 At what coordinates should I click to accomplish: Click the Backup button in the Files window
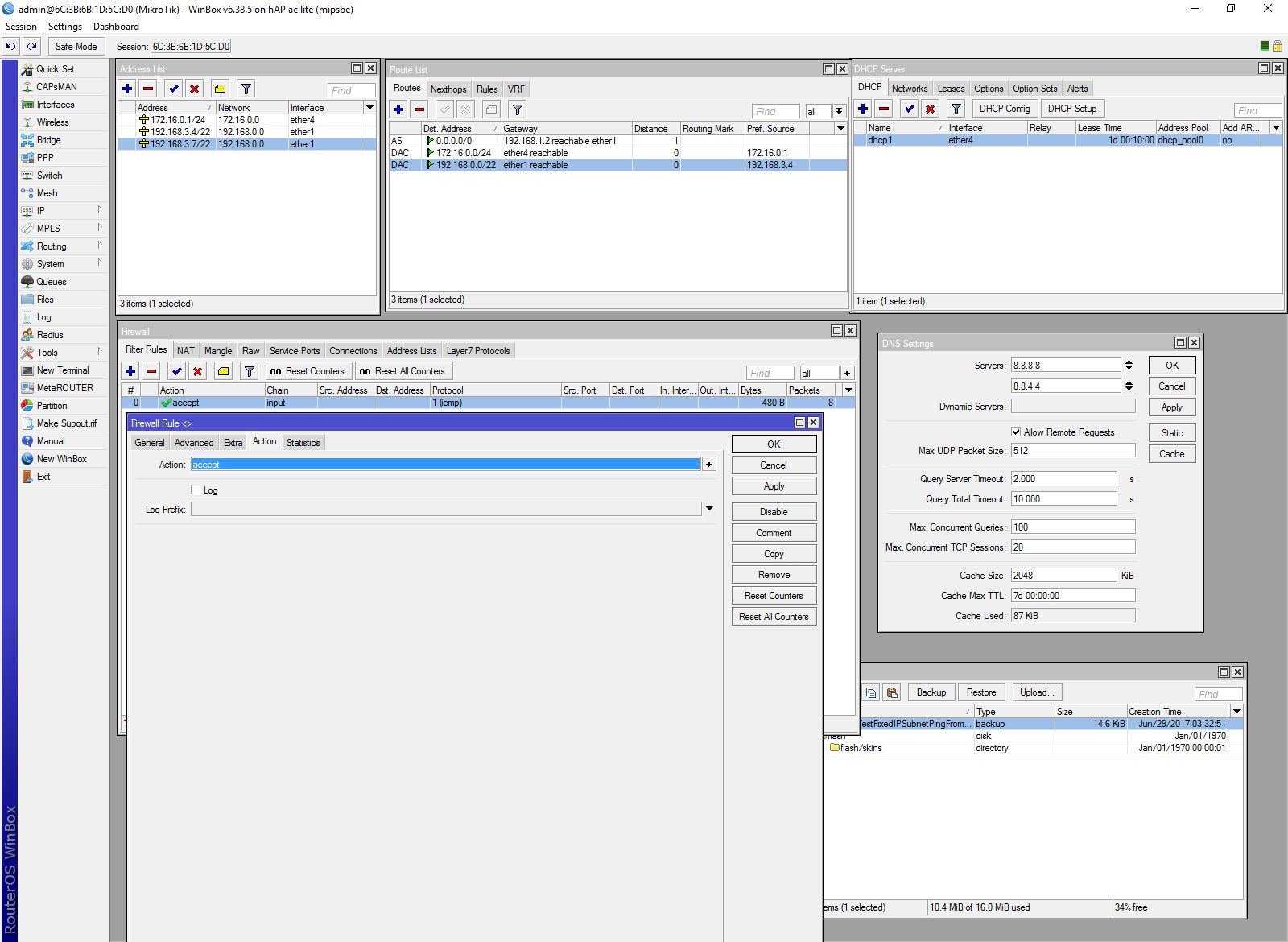tap(931, 692)
